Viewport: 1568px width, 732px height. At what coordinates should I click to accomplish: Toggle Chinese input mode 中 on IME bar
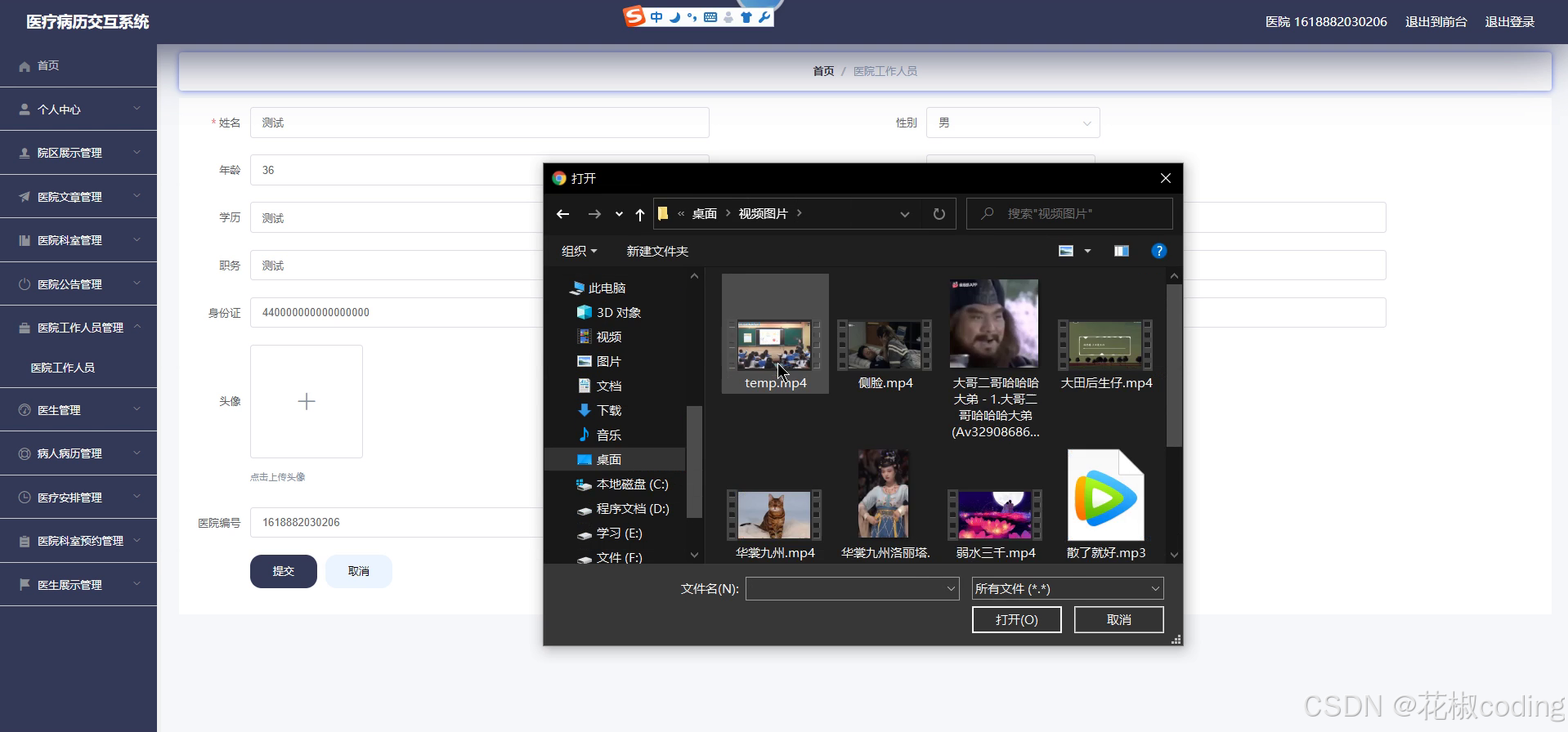click(656, 17)
